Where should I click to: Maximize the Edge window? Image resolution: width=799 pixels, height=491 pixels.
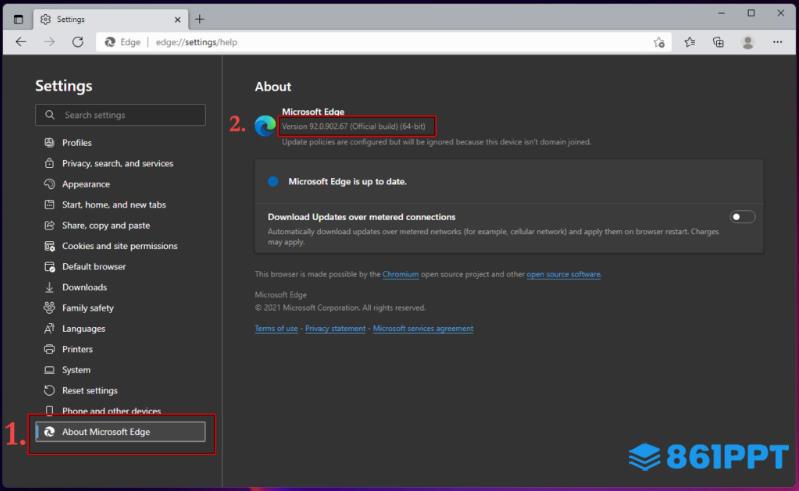751,13
